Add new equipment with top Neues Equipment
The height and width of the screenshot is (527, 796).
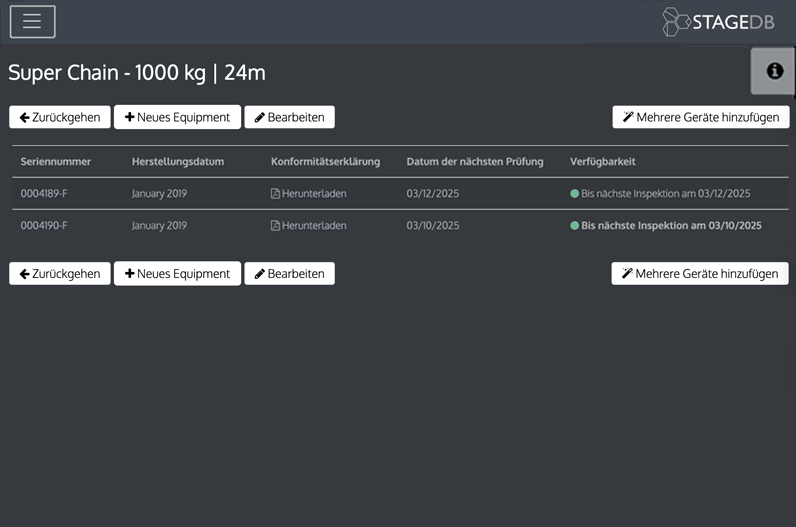[x=177, y=117]
